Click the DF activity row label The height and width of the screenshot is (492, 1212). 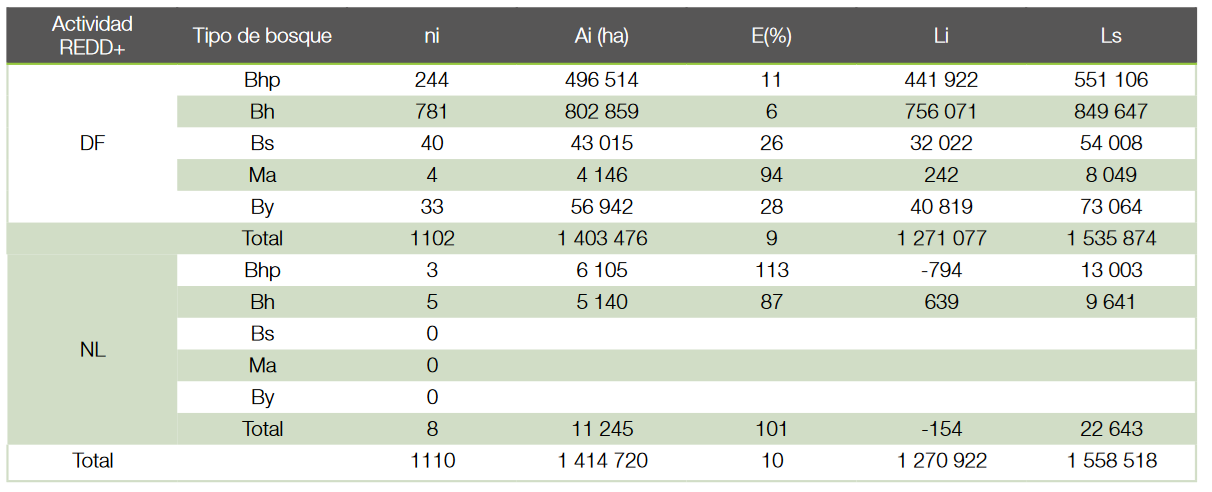(x=92, y=143)
